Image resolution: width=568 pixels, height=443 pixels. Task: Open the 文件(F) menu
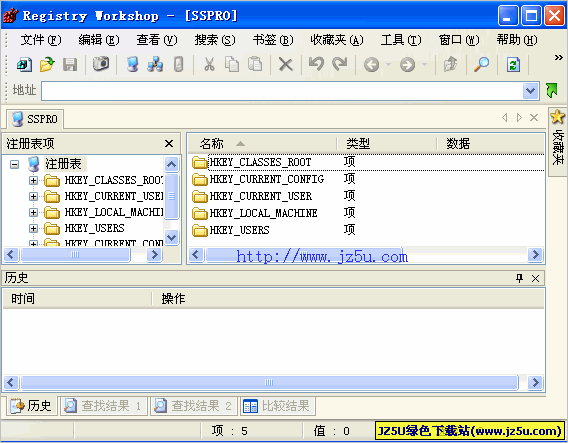[x=41, y=40]
